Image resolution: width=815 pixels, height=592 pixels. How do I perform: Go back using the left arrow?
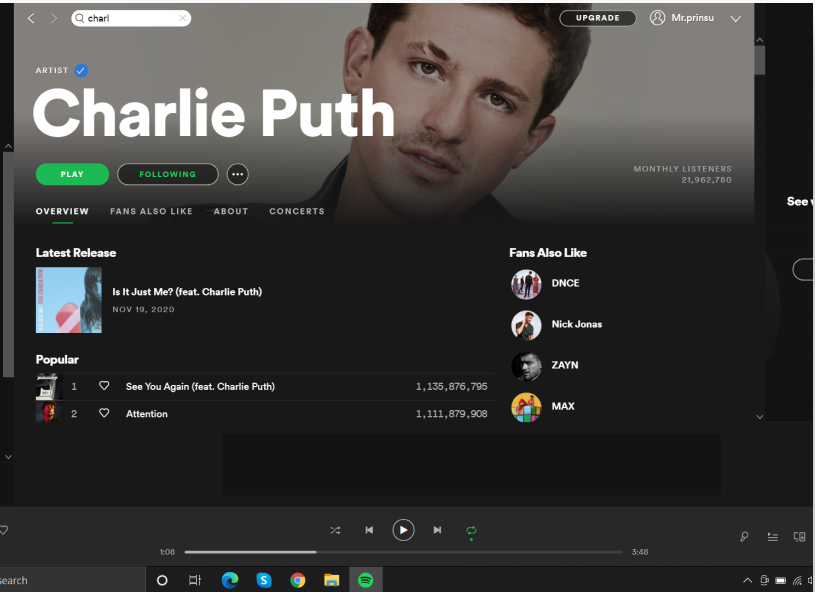(x=31, y=18)
